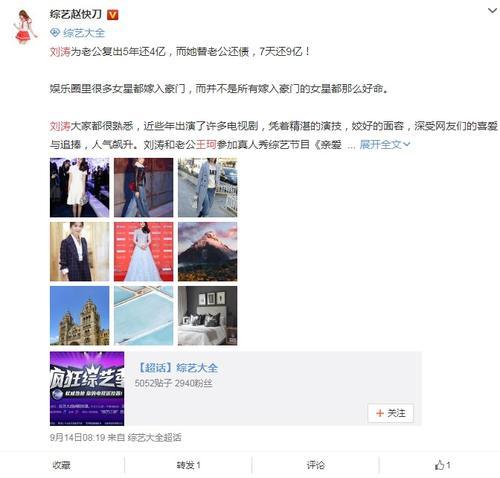This screenshot has height=478, width=500.
Task: Select the 收藏 action tab
Action: pos(62,465)
